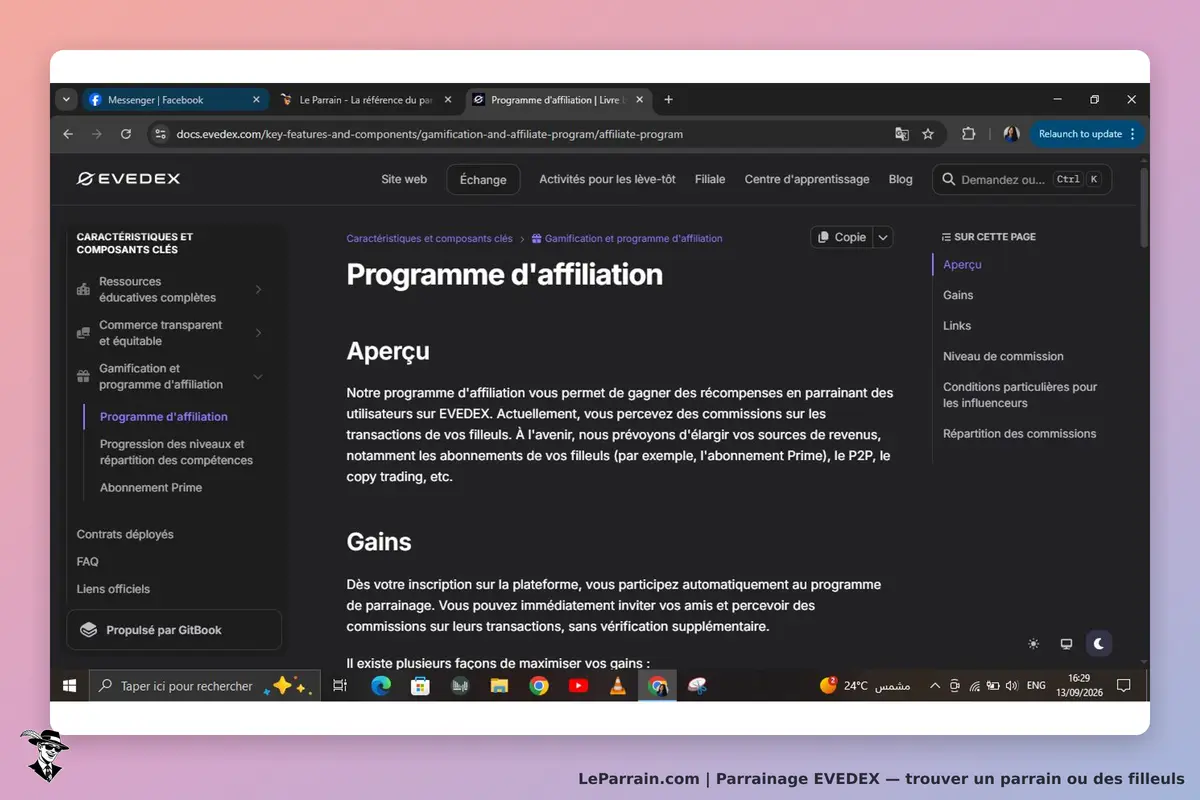1200x800 pixels.
Task: Open Progression des niveaux et répartition des compétences
Action: coord(176,452)
